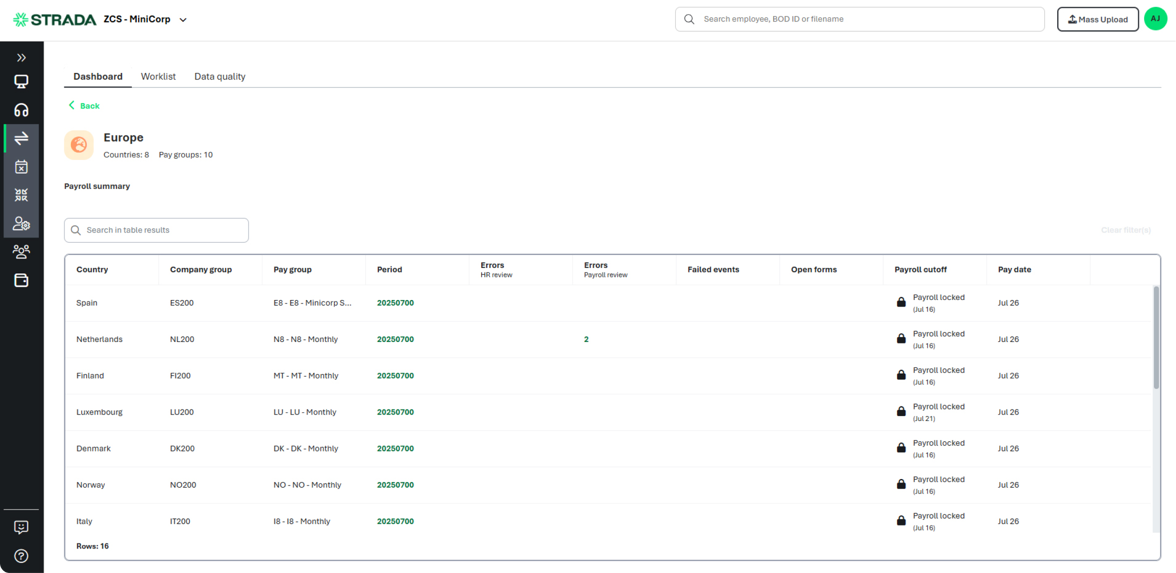Image resolution: width=1176 pixels, height=573 pixels.
Task: Open the people group sidebar icon
Action: click(21, 252)
